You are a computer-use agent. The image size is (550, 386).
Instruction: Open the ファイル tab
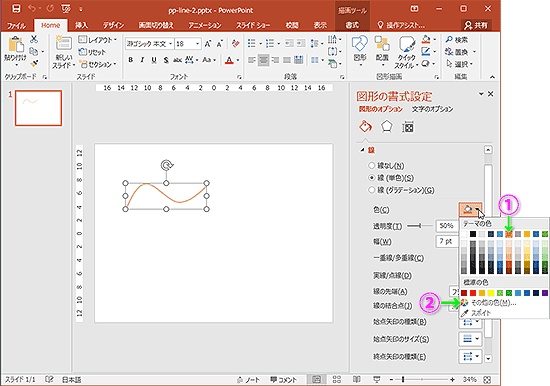pyautogui.click(x=16, y=25)
